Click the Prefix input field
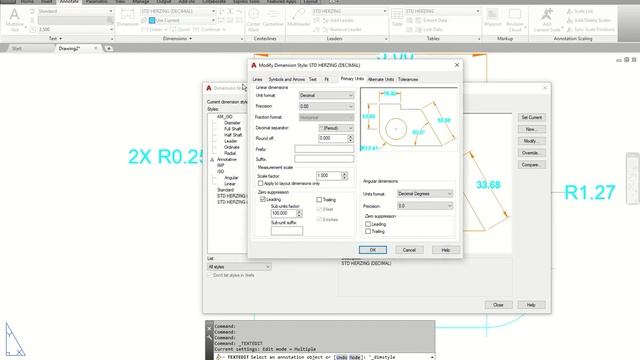 click(x=324, y=149)
